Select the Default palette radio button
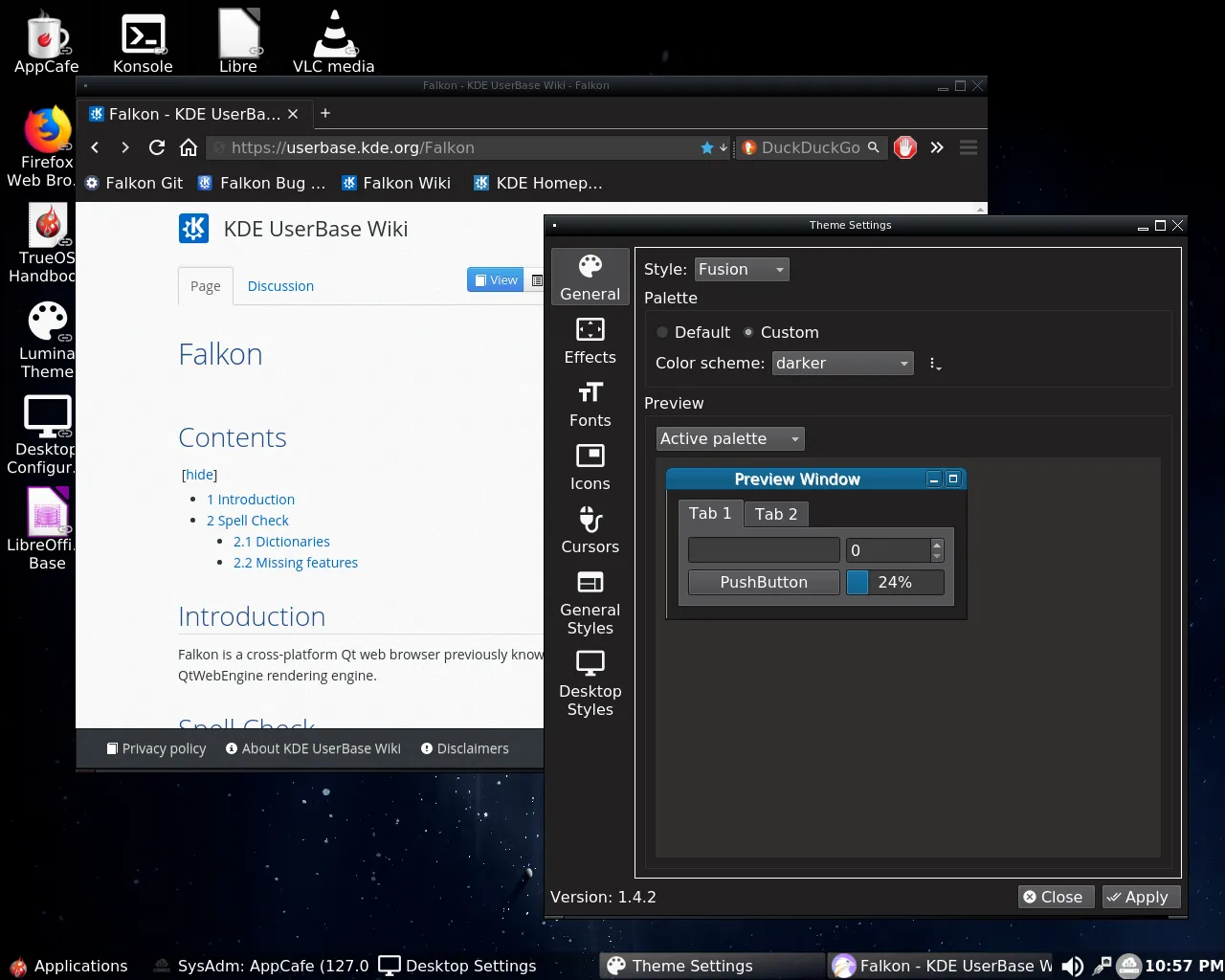 pyautogui.click(x=662, y=332)
